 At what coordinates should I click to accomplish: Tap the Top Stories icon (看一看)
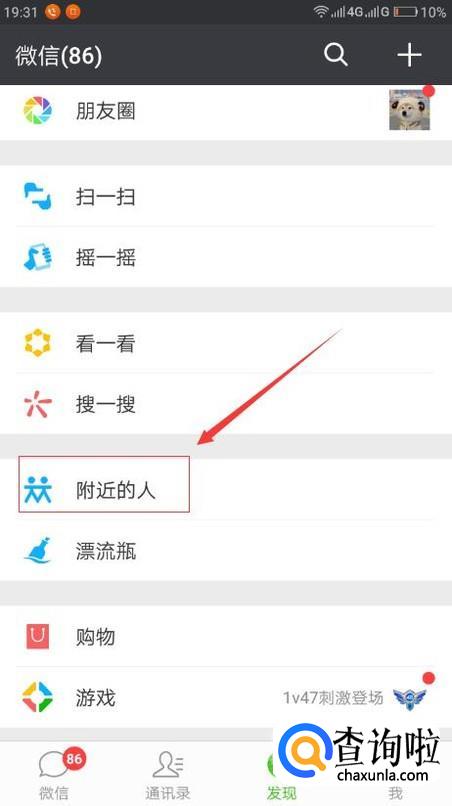click(38, 343)
